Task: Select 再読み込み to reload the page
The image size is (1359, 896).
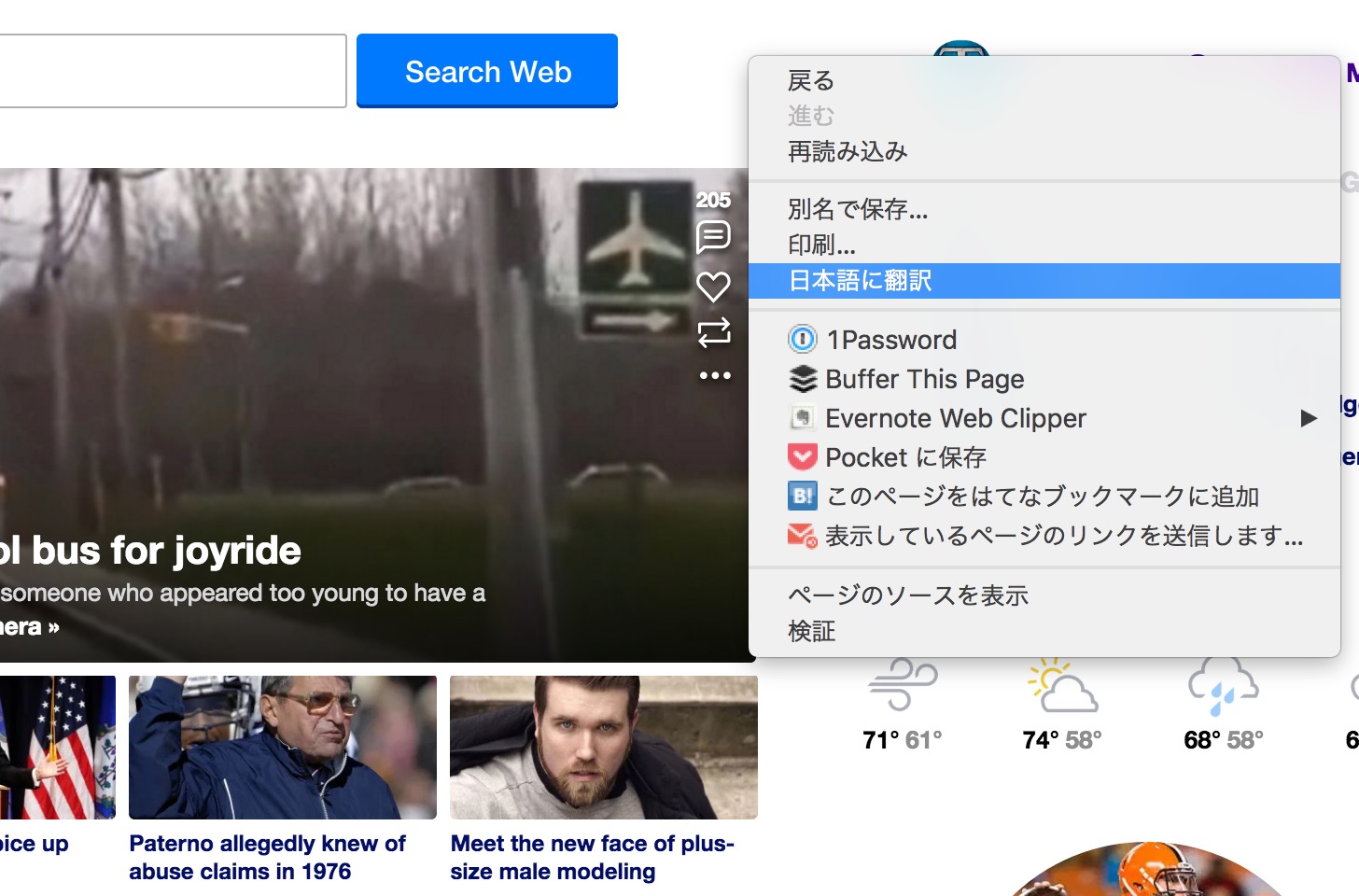Action: pos(1044,151)
